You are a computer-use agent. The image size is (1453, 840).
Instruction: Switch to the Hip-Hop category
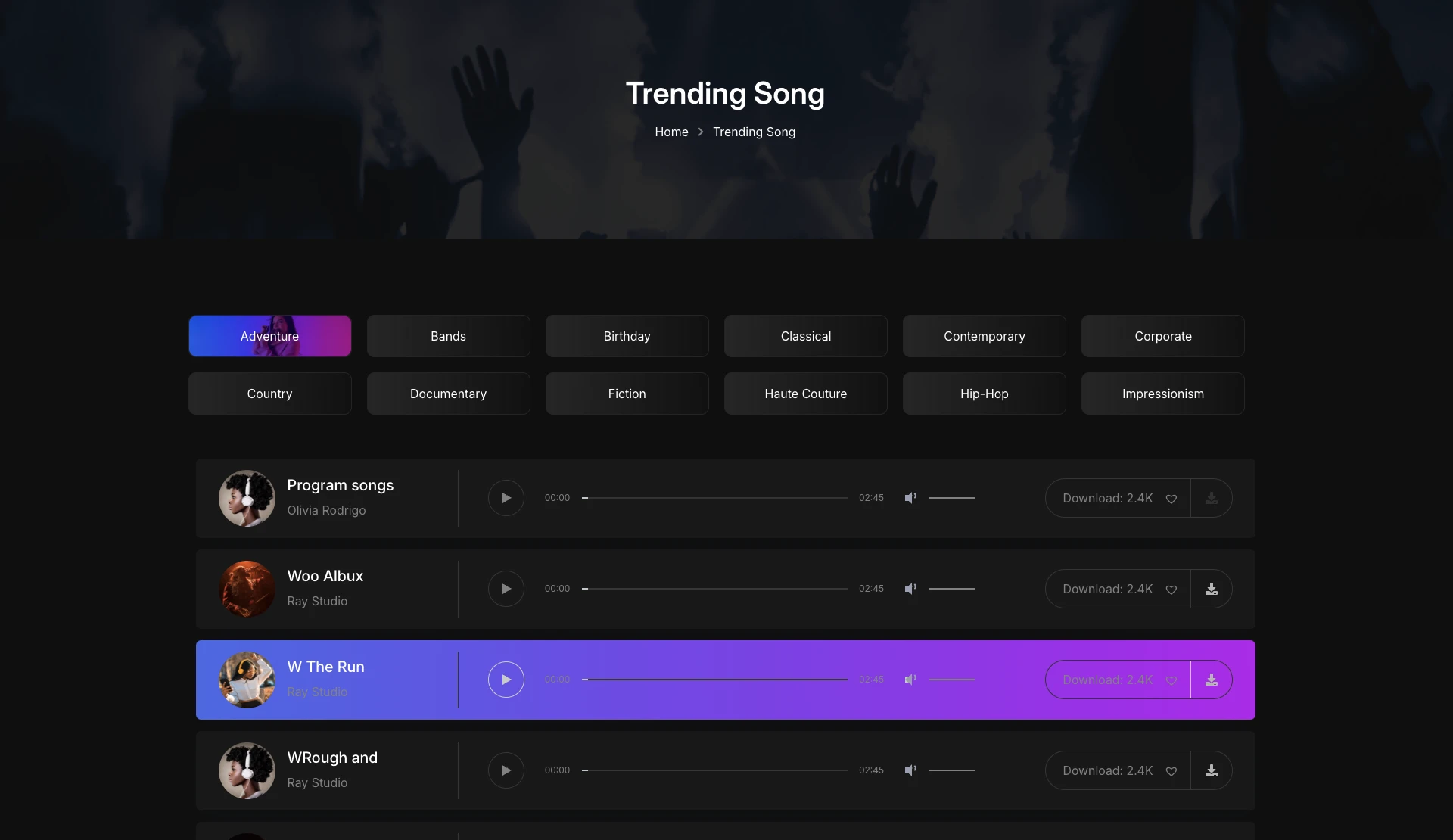pos(985,394)
